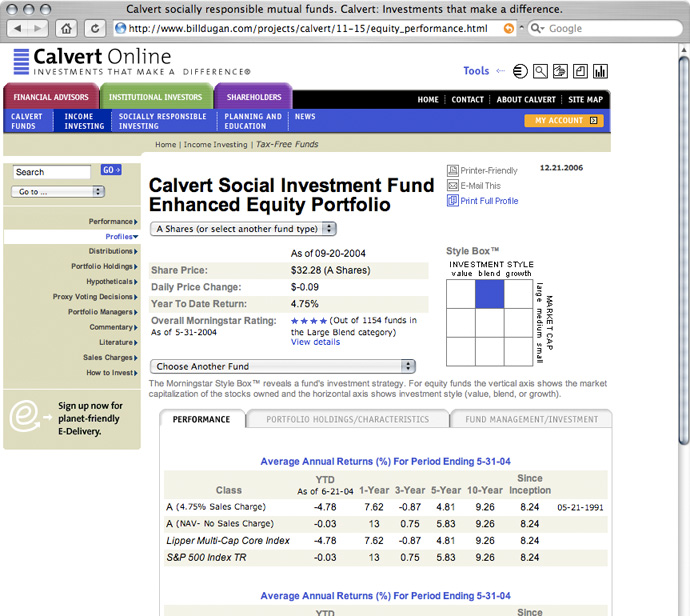Click the hand-pointing tool icon
The width and height of the screenshot is (690, 616).
coord(560,71)
